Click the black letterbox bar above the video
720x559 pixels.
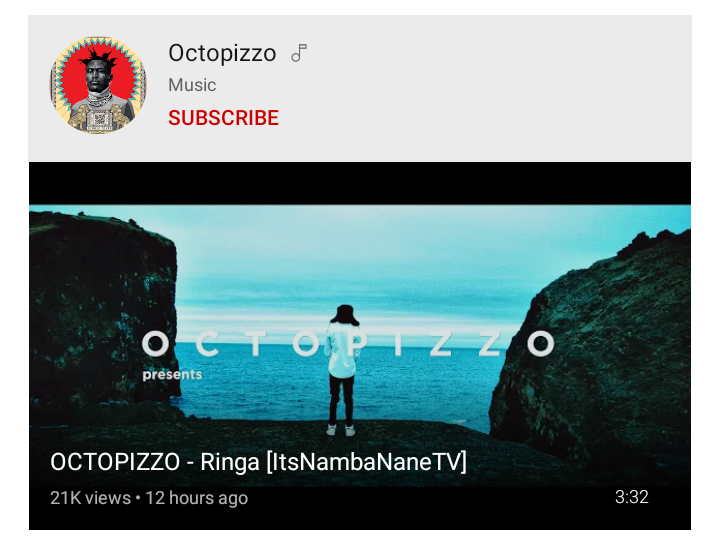[360, 183]
